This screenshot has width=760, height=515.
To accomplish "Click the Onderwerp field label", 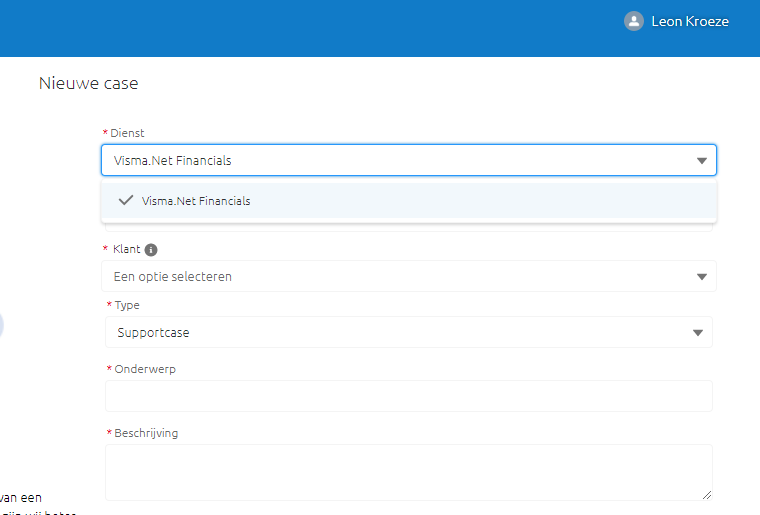I will pyautogui.click(x=145, y=369).
